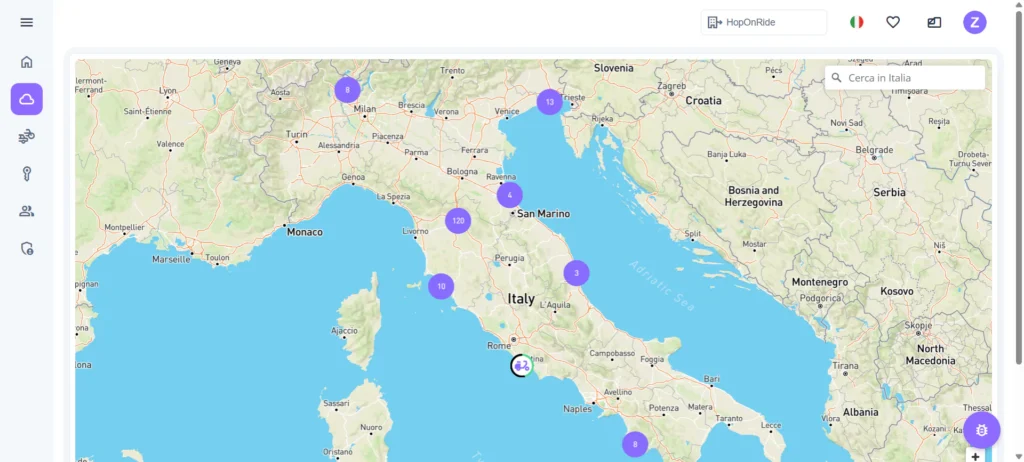
Task: Open the HopOnRide company selector
Action: tap(763, 22)
